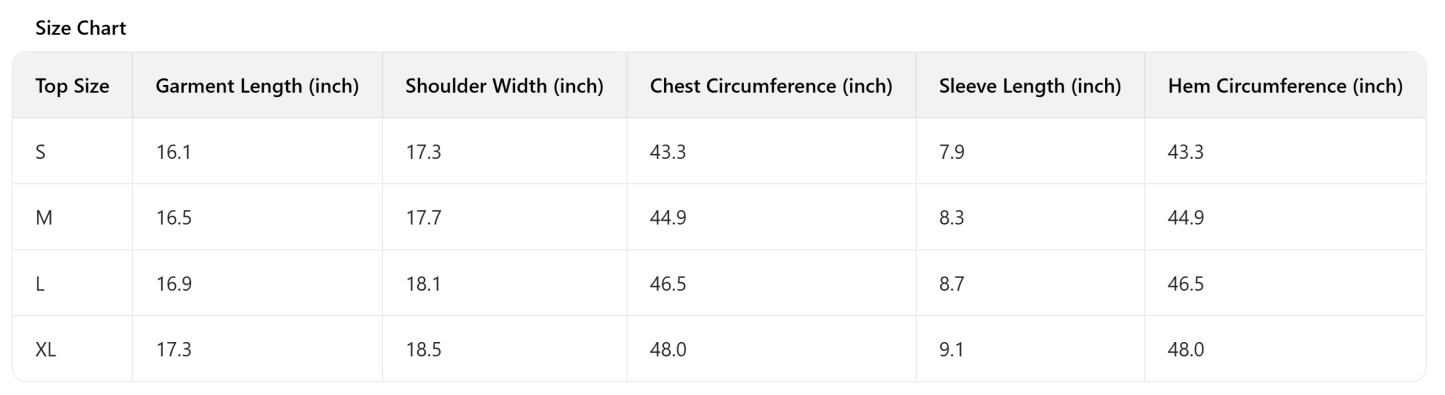The image size is (1445, 395).
Task: Click garment length value 17.3 for XL
Action: pos(173,350)
